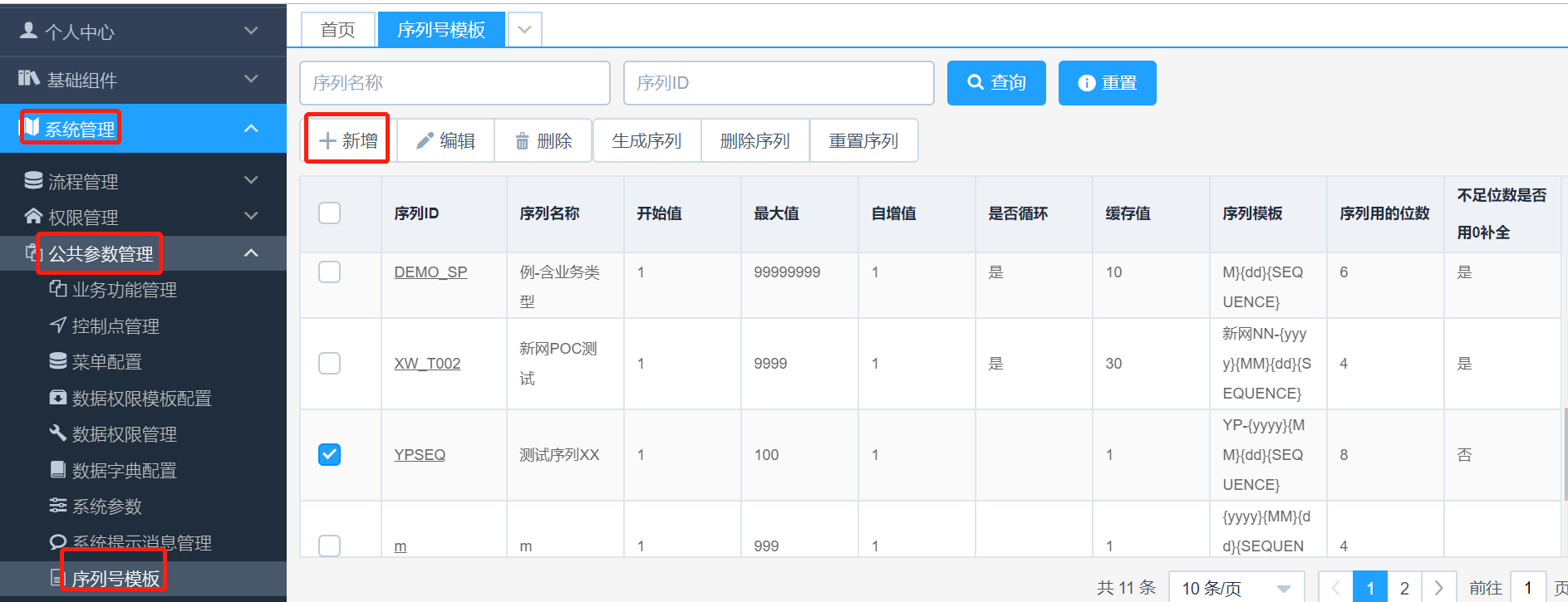Toggle the select-all header checkbox
Viewport: 1568px width, 602px height.
(x=330, y=213)
